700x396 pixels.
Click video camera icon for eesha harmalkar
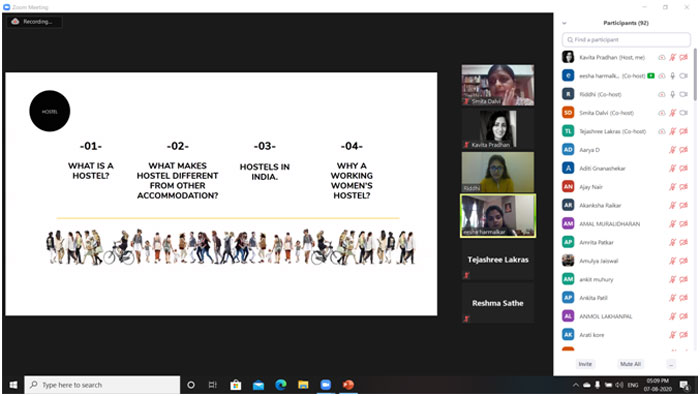(683, 76)
